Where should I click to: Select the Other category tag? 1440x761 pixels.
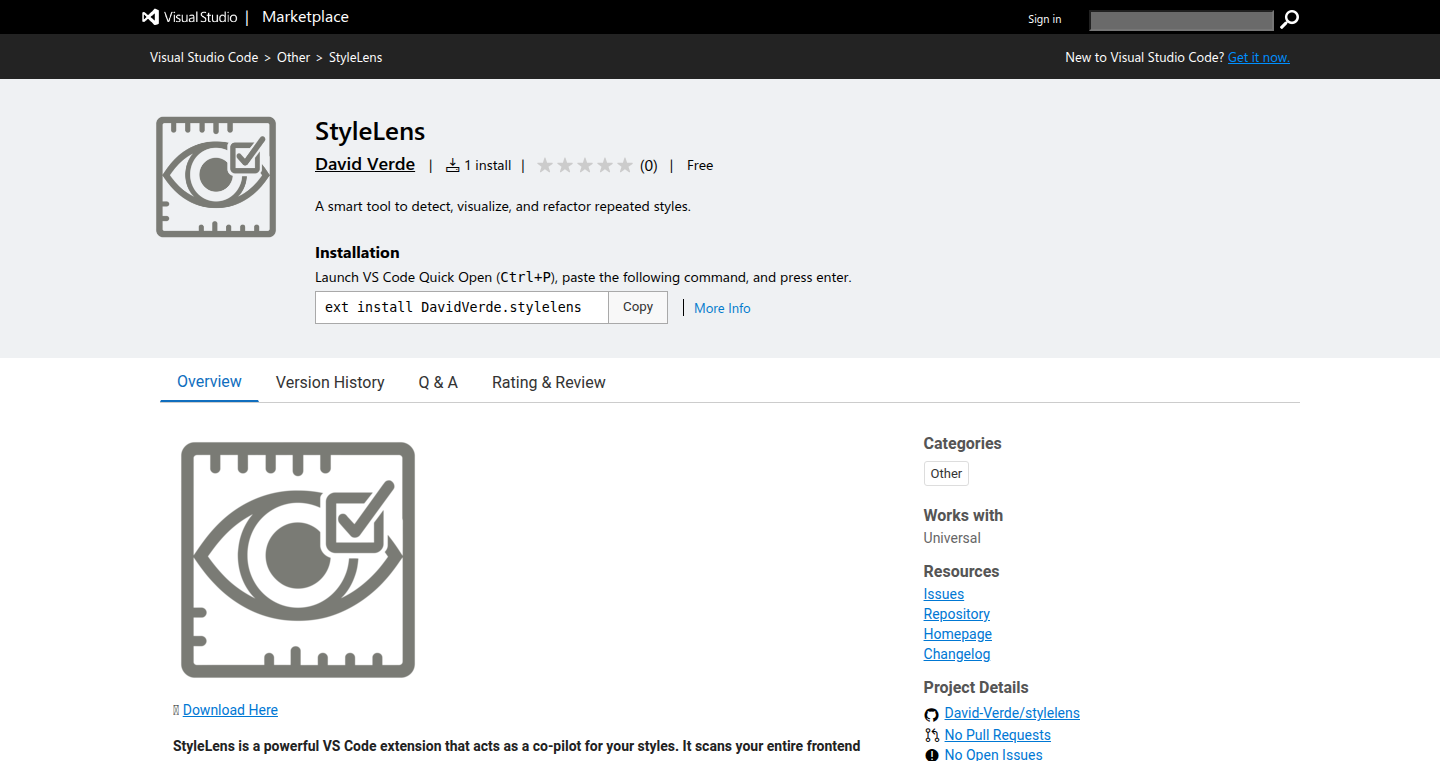tap(946, 473)
